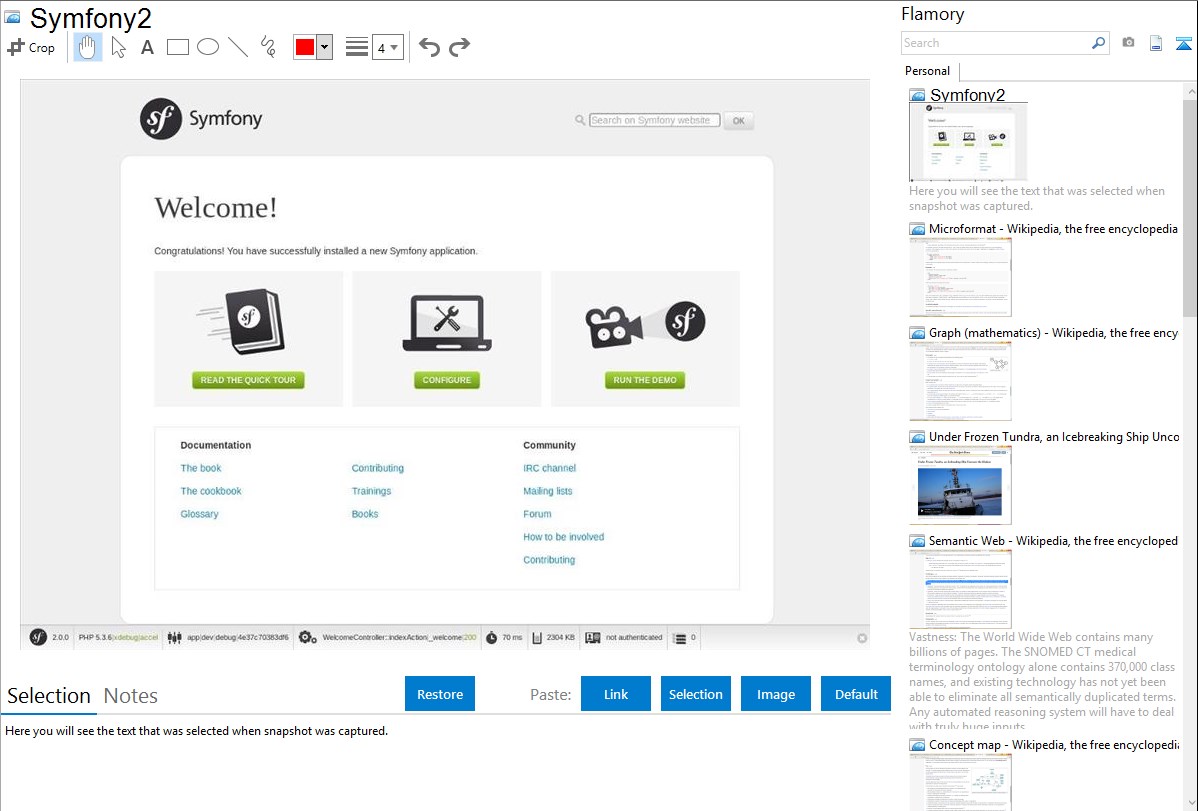Open the Symfony2 snapshot thumbnail in sidebar
This screenshot has width=1198, height=811.
pyautogui.click(x=968, y=142)
